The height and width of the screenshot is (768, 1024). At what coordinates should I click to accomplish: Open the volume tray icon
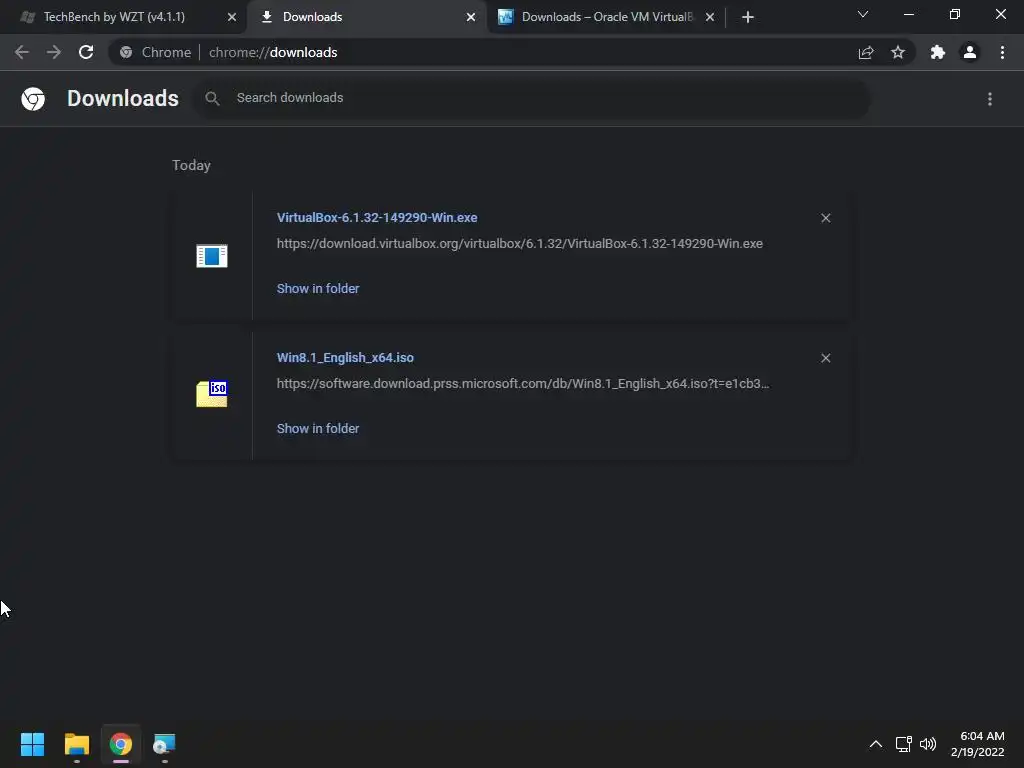point(927,744)
